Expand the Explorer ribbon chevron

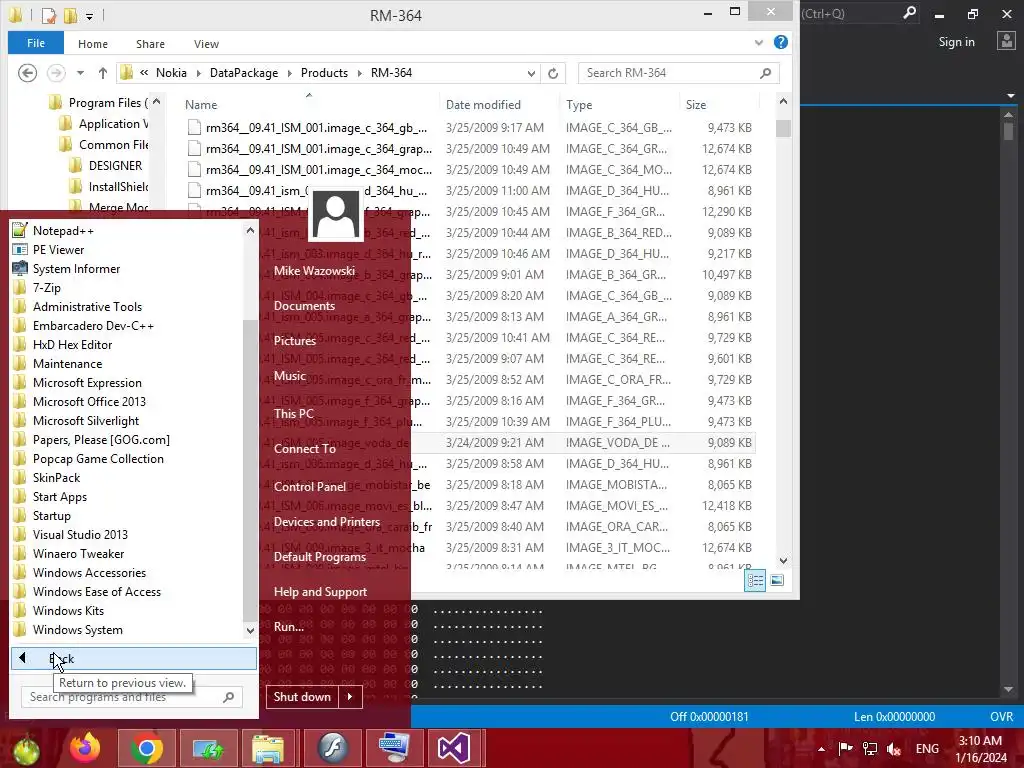(759, 42)
